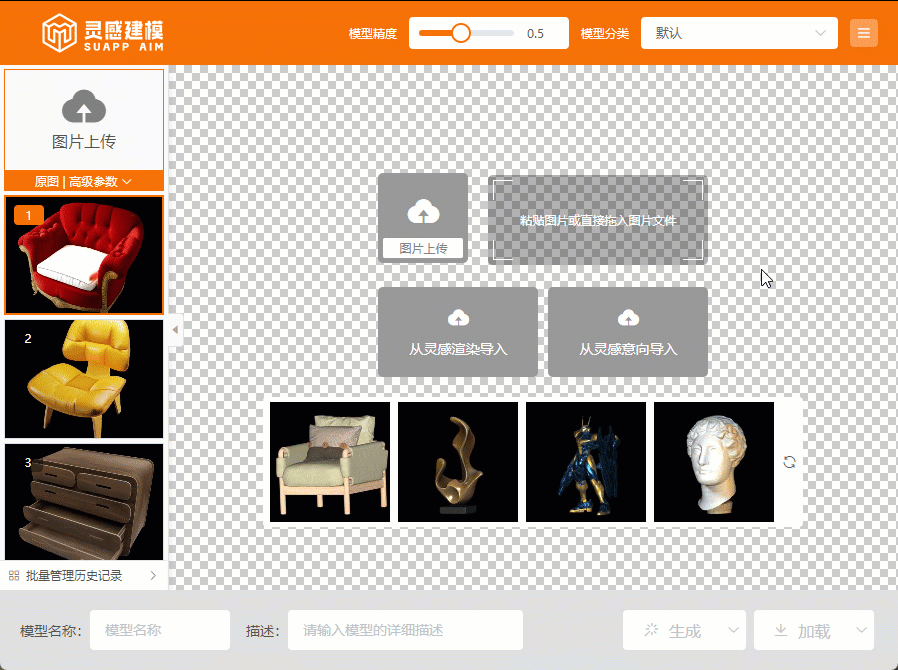Expand the 生成 button dropdown arrow
This screenshot has width=898, height=670.
click(734, 630)
